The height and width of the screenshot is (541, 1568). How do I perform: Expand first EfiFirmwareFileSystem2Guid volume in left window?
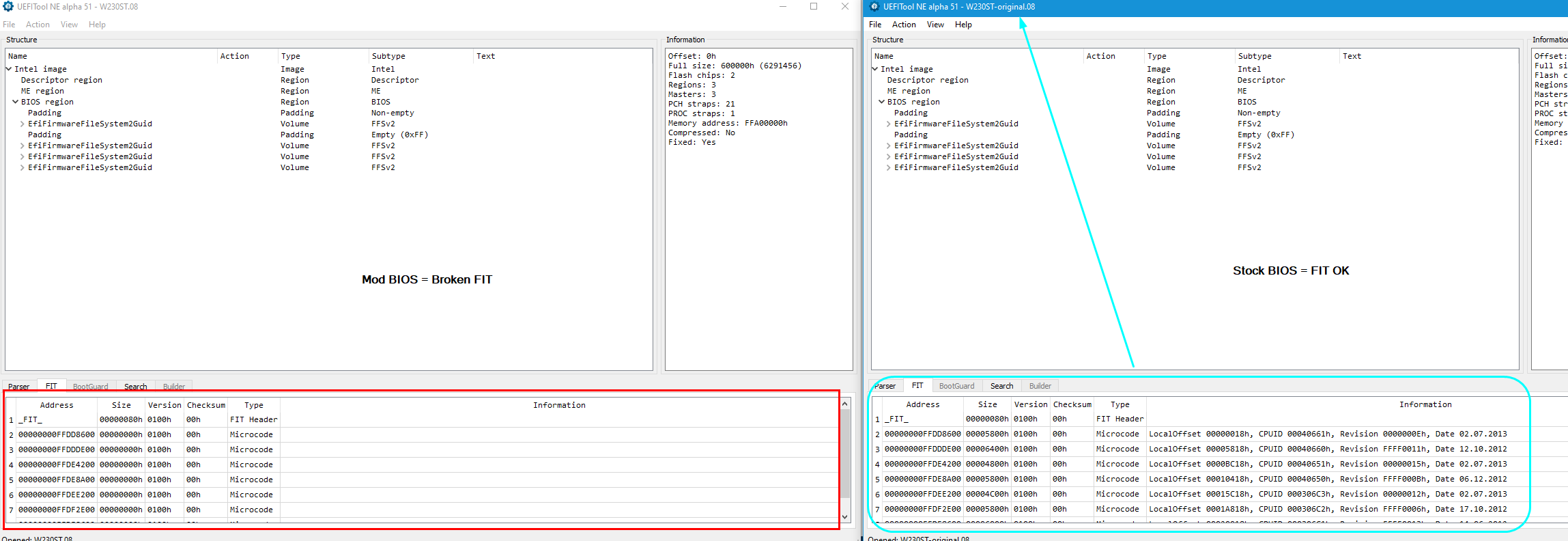click(x=23, y=124)
